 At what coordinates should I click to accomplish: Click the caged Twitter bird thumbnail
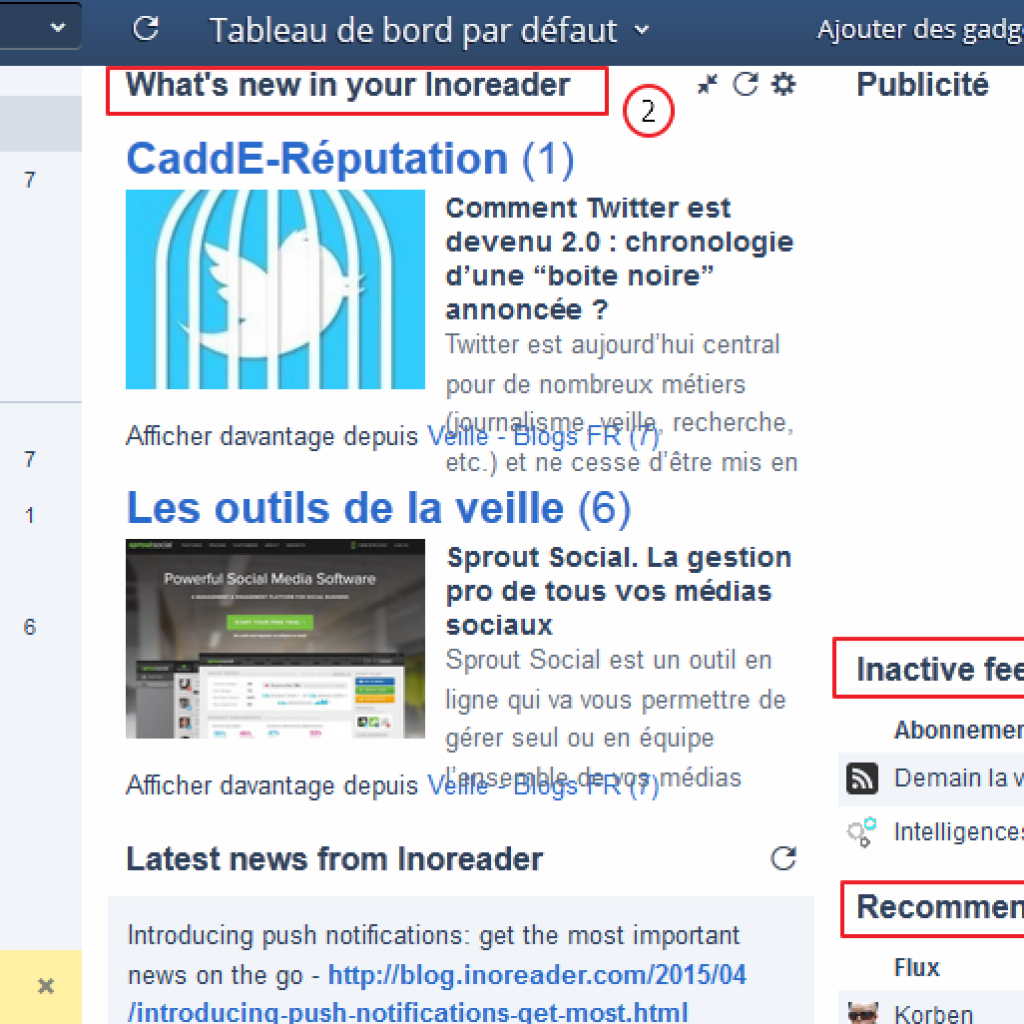[275, 289]
